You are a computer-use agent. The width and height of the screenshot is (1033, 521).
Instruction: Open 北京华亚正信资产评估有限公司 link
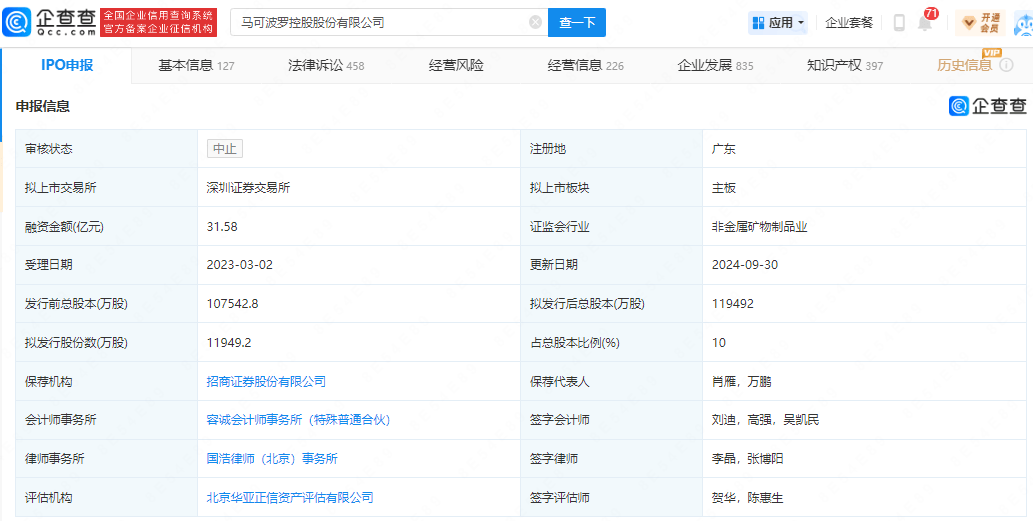[x=290, y=497]
